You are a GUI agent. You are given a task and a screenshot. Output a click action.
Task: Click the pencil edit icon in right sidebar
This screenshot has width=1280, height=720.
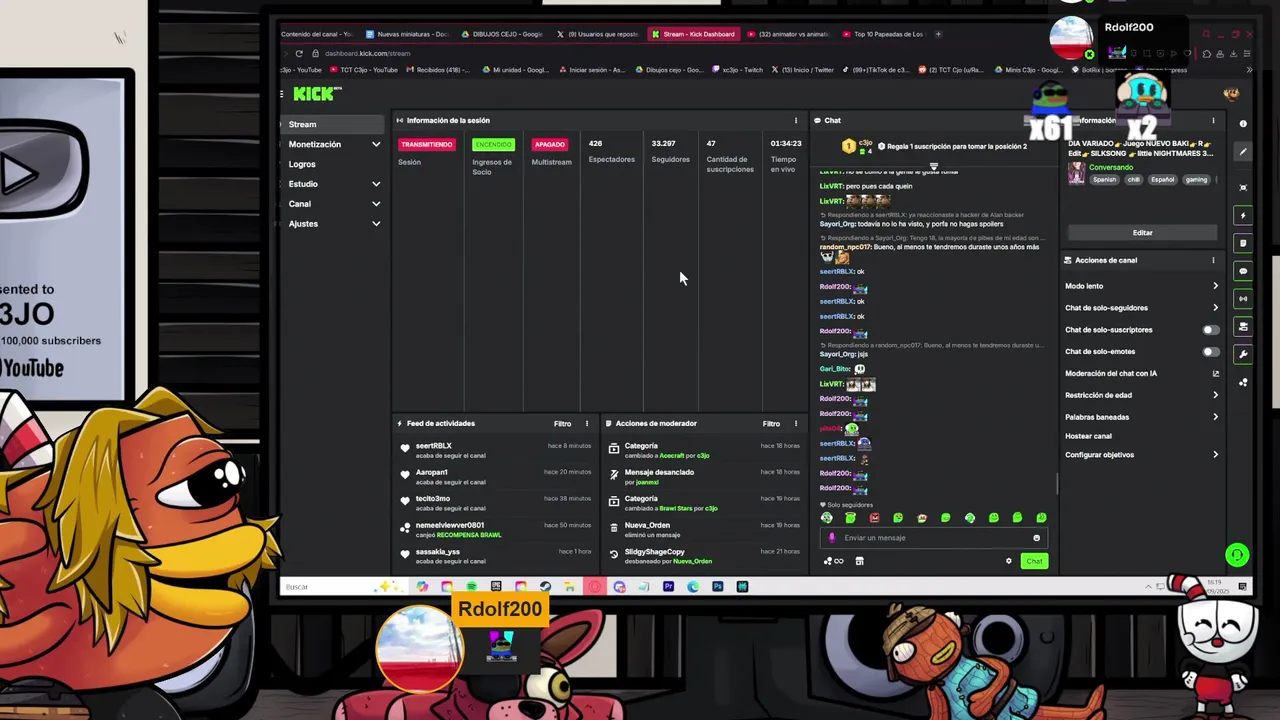pyautogui.click(x=1243, y=152)
